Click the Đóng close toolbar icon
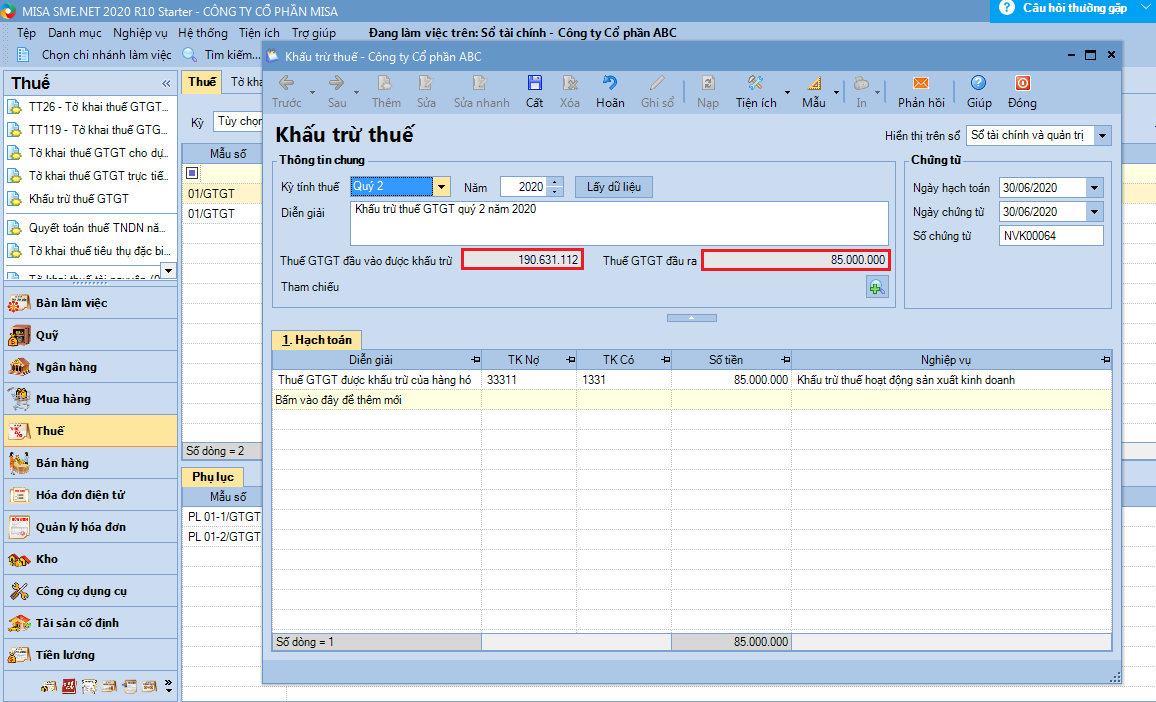 tap(1023, 83)
